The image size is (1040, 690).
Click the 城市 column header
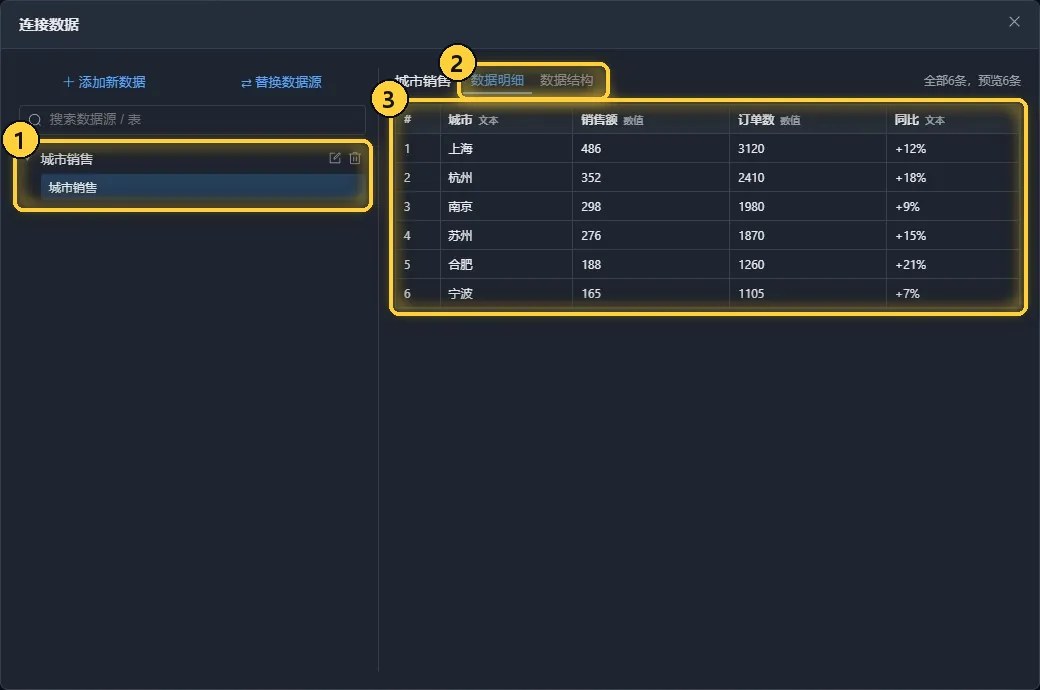point(506,120)
